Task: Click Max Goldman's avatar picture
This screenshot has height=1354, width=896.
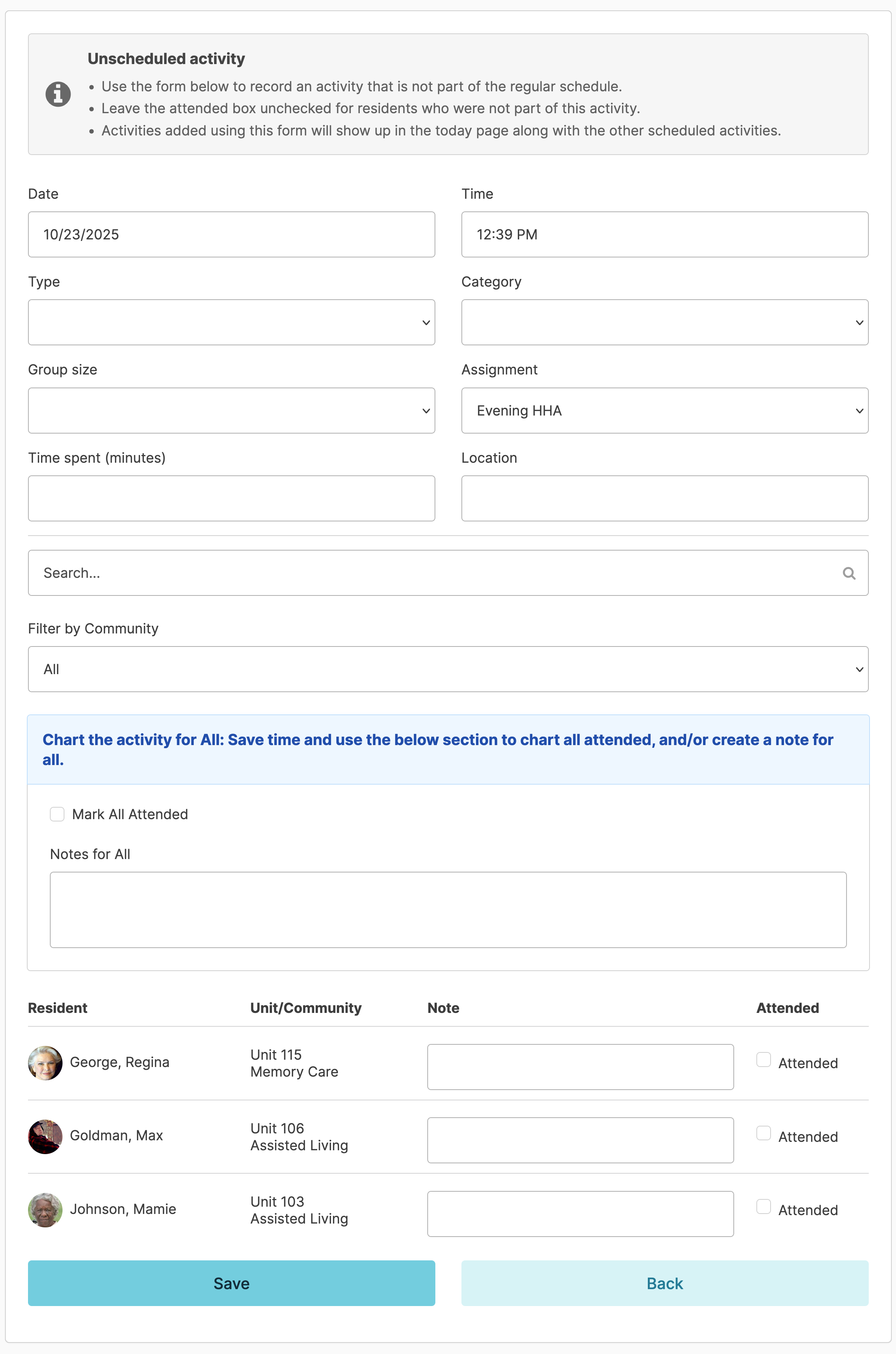Action: point(45,1136)
